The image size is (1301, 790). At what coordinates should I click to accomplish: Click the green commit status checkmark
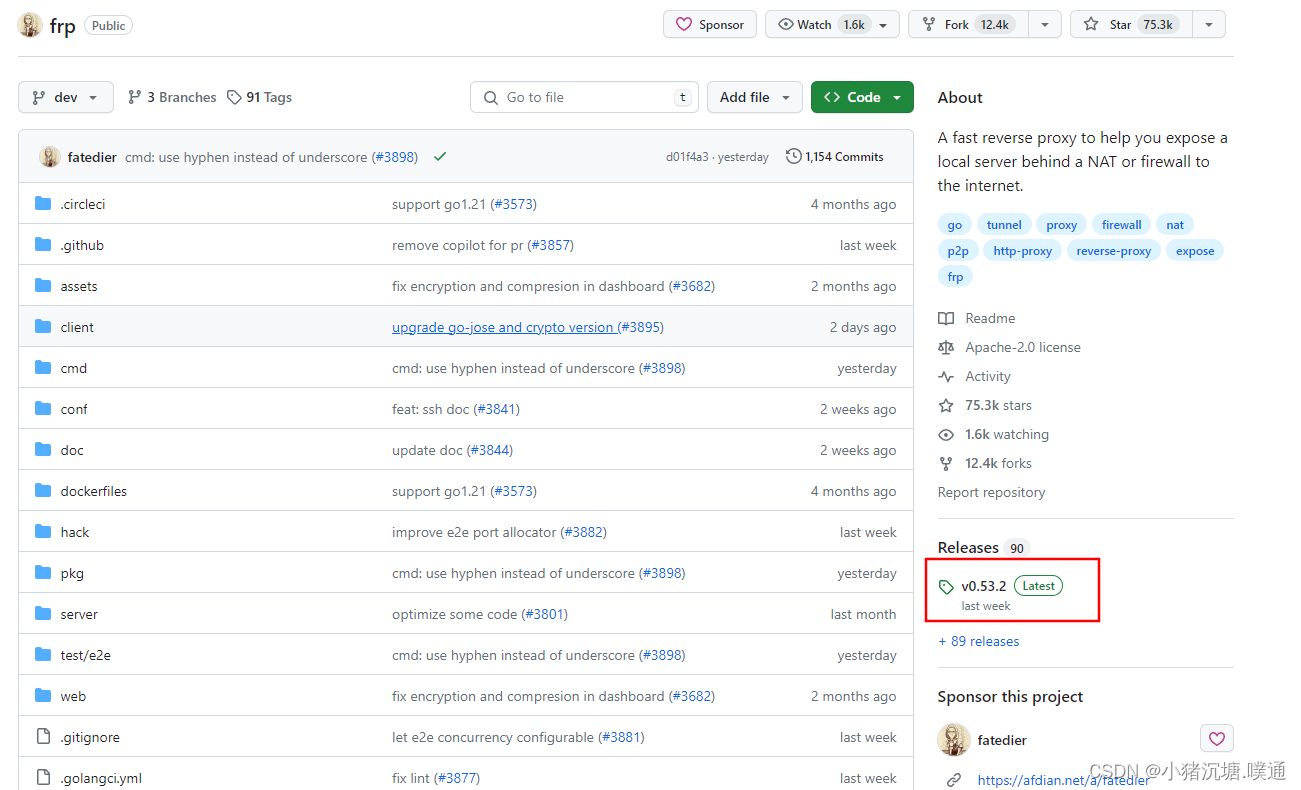[440, 157]
